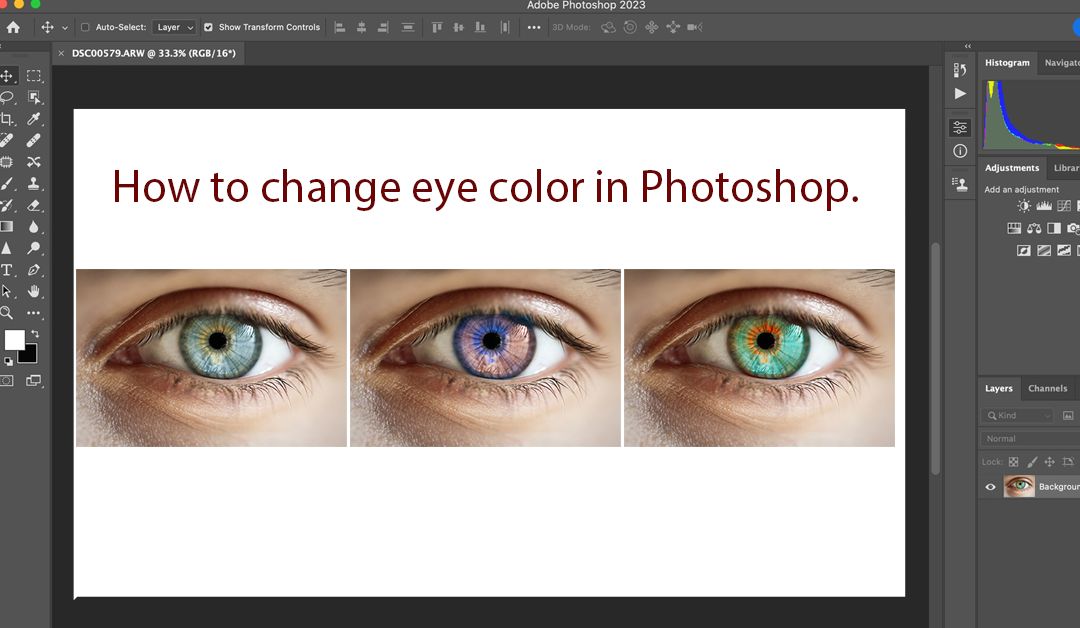Click the Add an adjustment Levels button
This screenshot has height=628, width=1080.
1044,206
